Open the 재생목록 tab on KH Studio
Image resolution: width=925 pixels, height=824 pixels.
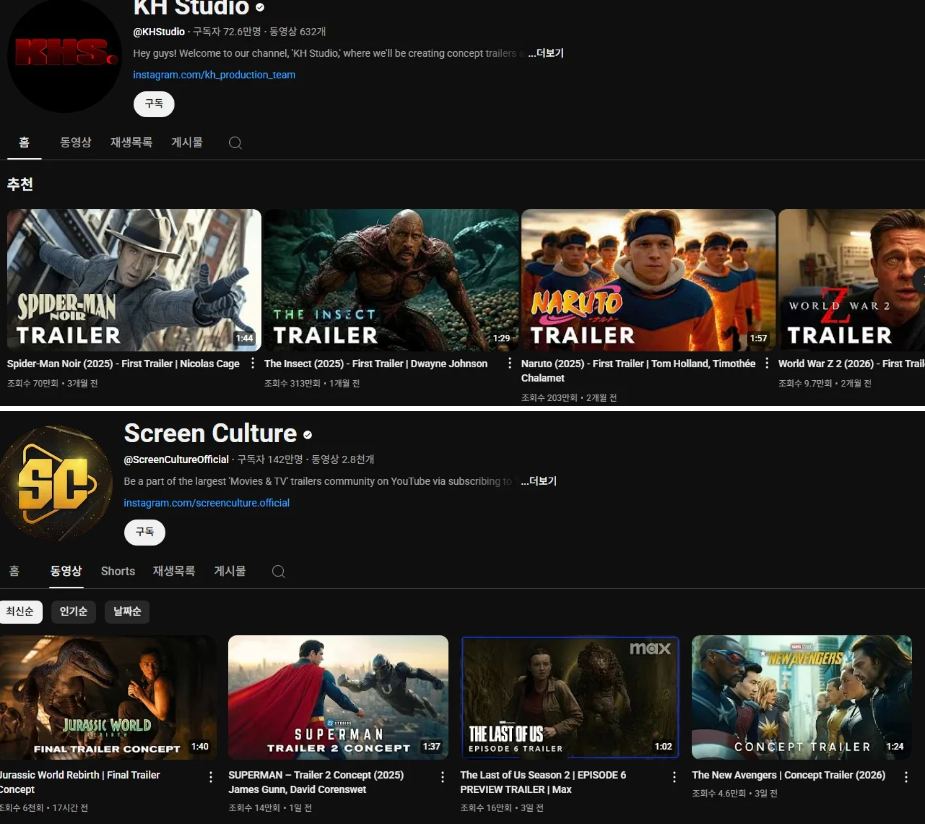tap(131, 143)
